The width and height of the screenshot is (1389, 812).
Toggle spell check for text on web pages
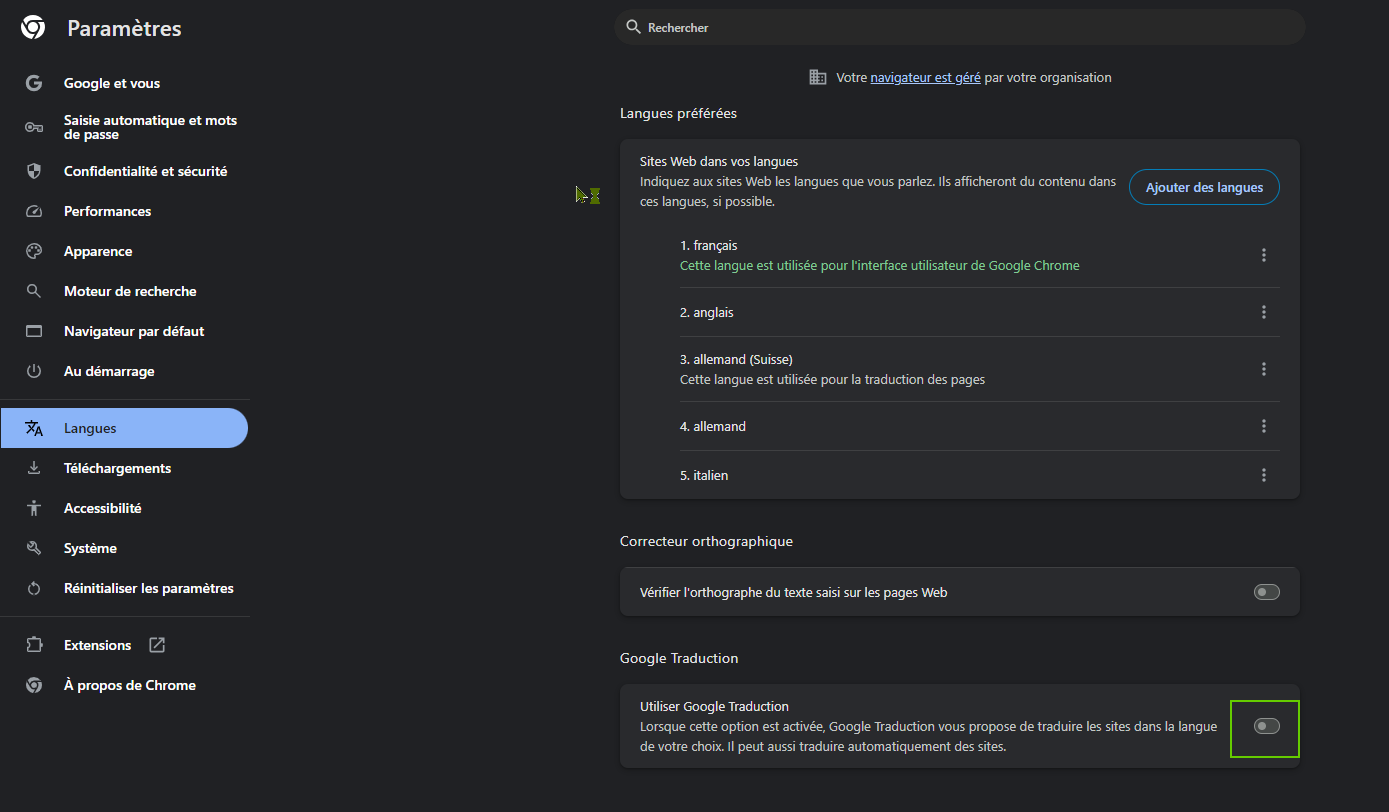pyautogui.click(x=1266, y=592)
